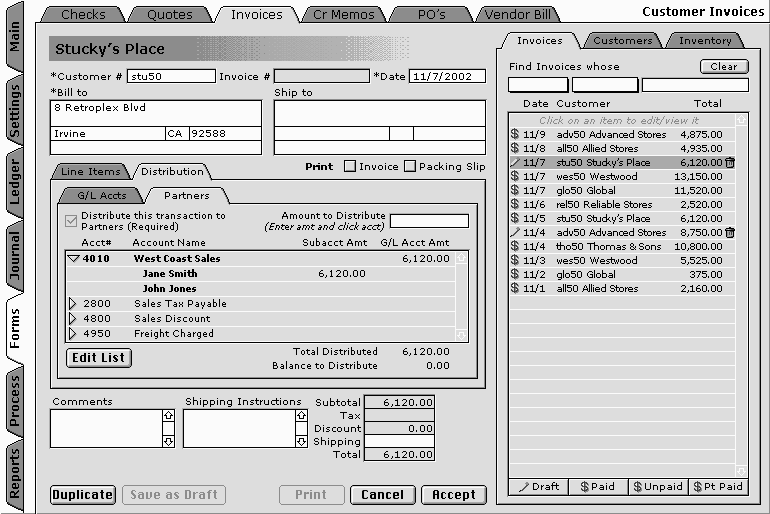Click the dollar icon for 11/6 rel50 Reliable Stores

click(x=515, y=204)
